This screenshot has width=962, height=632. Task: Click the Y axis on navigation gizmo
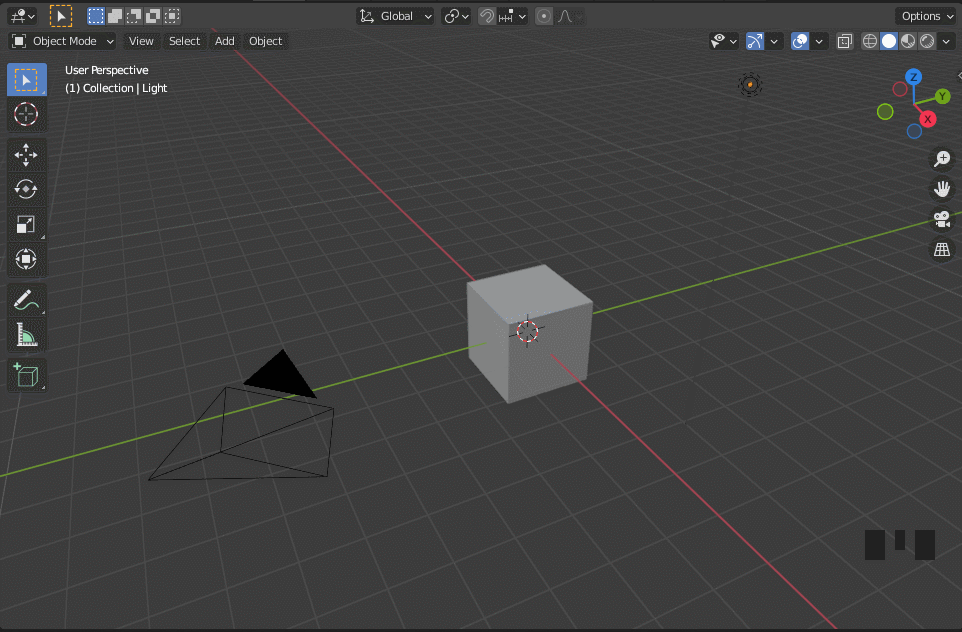(x=942, y=96)
